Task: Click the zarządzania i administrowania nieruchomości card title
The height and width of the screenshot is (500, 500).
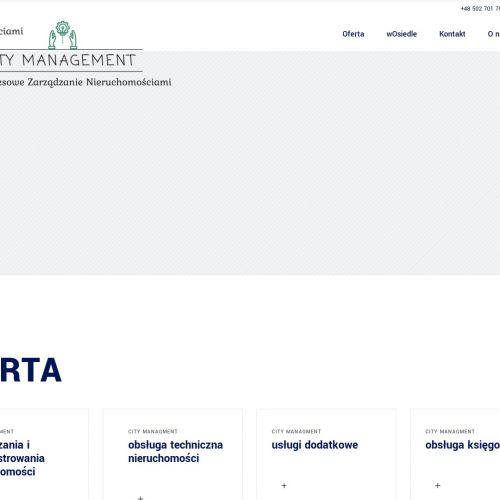Action: [x=22, y=458]
